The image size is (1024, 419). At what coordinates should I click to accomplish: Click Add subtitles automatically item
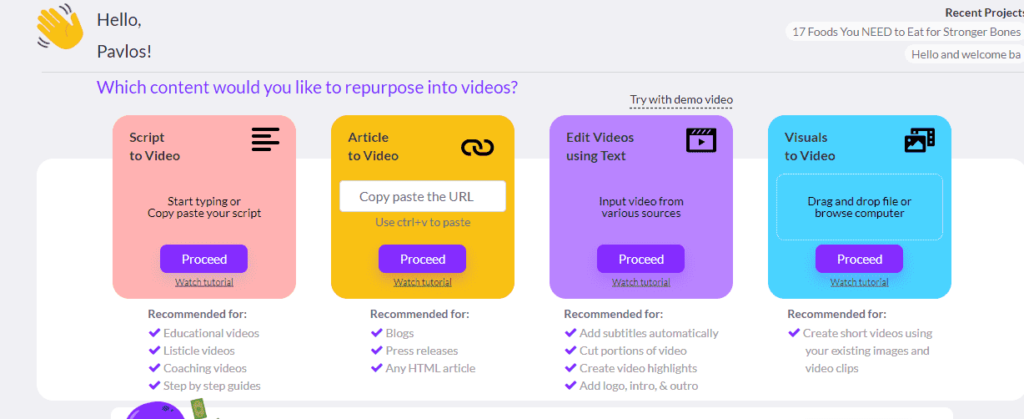[641, 333]
